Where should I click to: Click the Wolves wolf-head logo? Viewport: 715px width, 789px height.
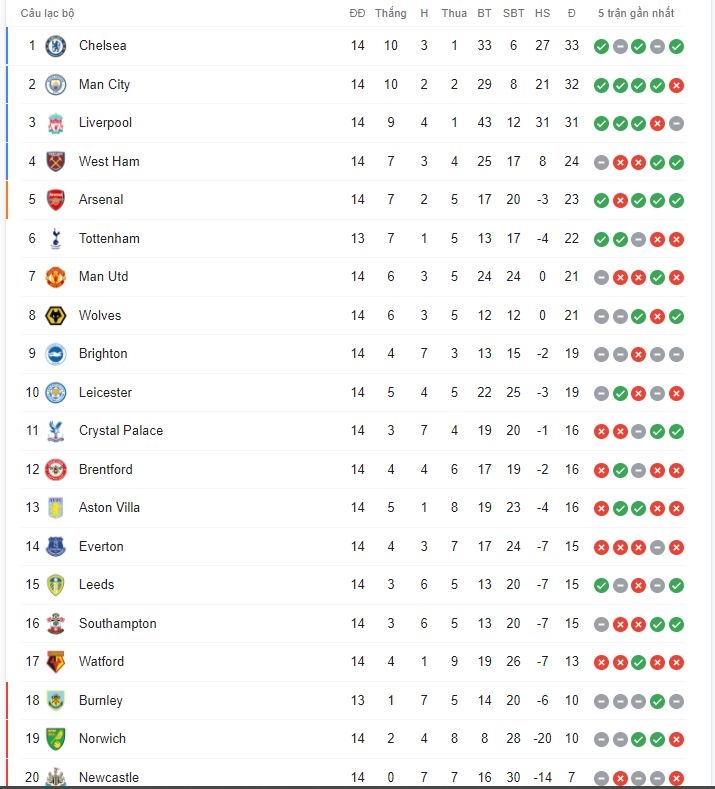[x=55, y=316]
